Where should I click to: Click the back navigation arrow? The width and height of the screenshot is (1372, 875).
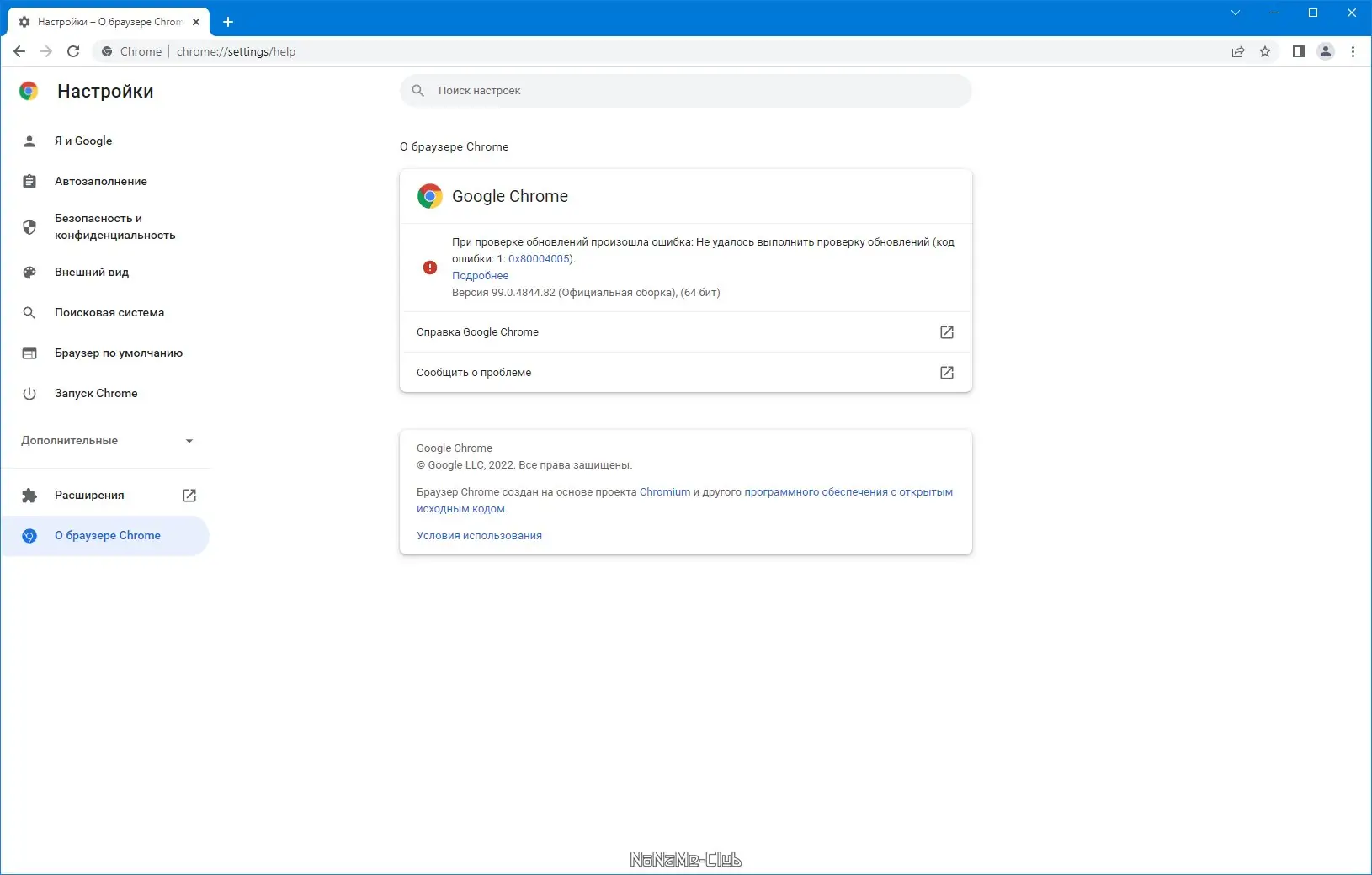click(x=19, y=51)
